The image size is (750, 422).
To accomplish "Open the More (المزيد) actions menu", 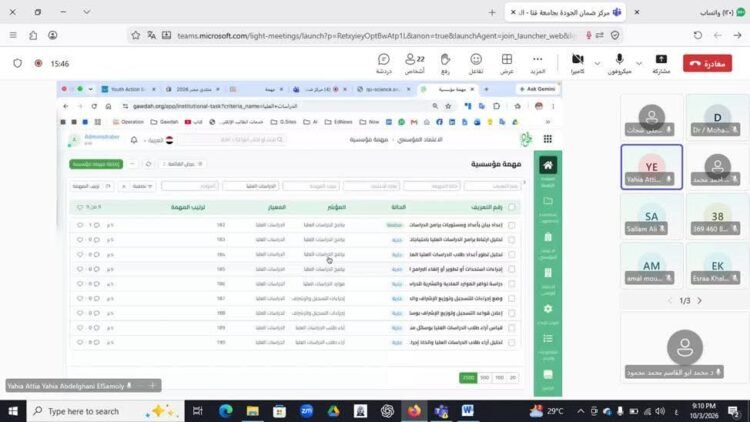I will pyautogui.click(x=538, y=64).
